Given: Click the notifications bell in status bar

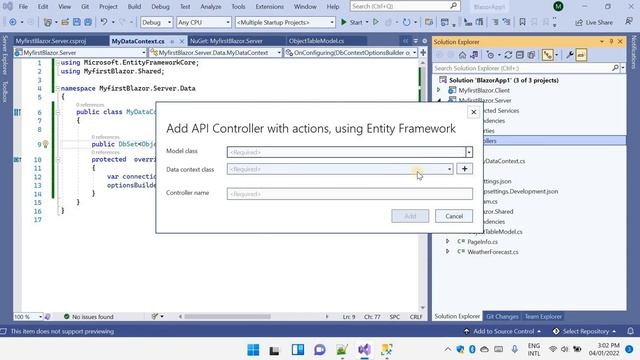Looking at the screenshot, I should click(631, 331).
